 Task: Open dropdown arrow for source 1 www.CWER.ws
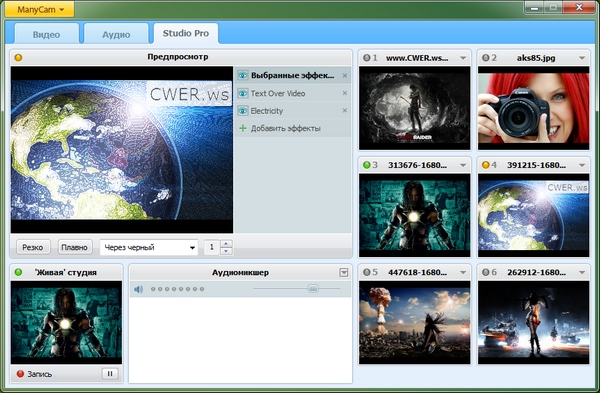tap(463, 58)
